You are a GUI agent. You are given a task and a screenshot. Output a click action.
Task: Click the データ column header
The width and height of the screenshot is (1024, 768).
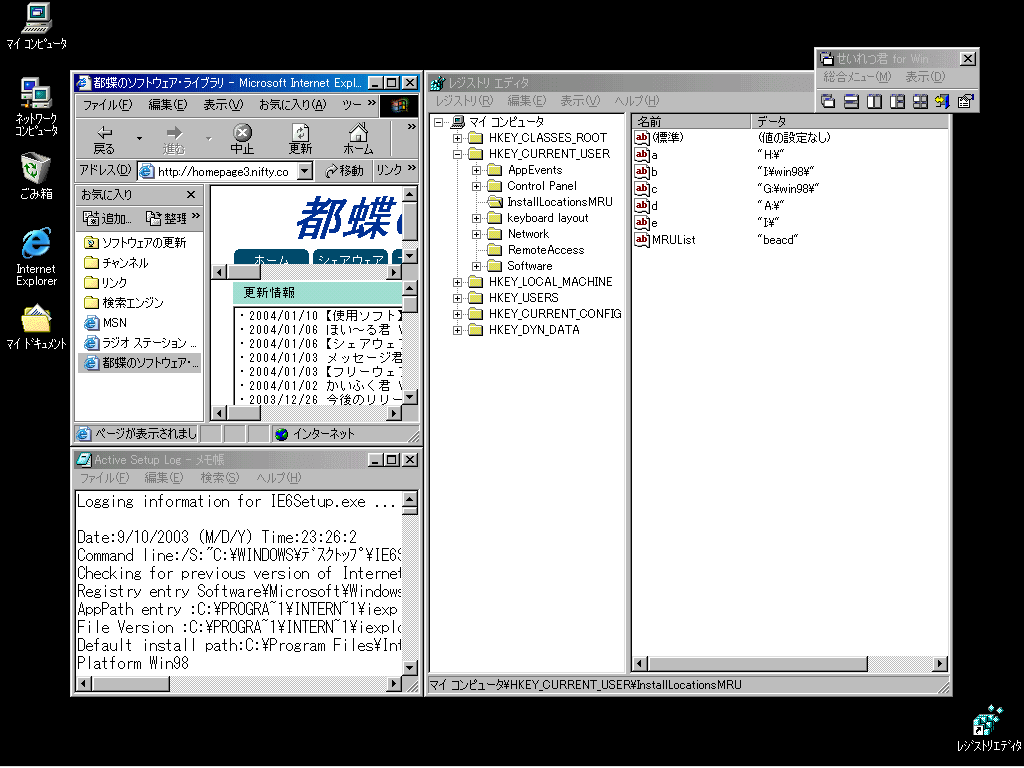[x=850, y=121]
